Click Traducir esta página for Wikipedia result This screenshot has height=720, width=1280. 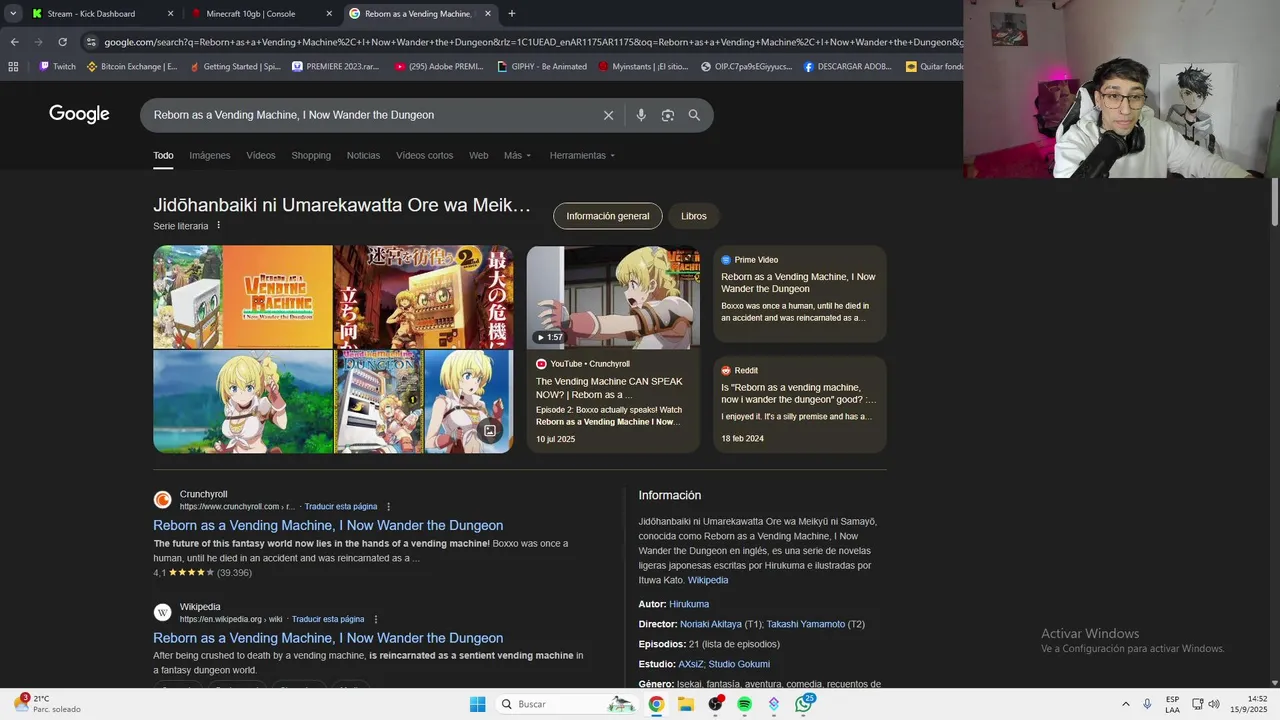(328, 619)
